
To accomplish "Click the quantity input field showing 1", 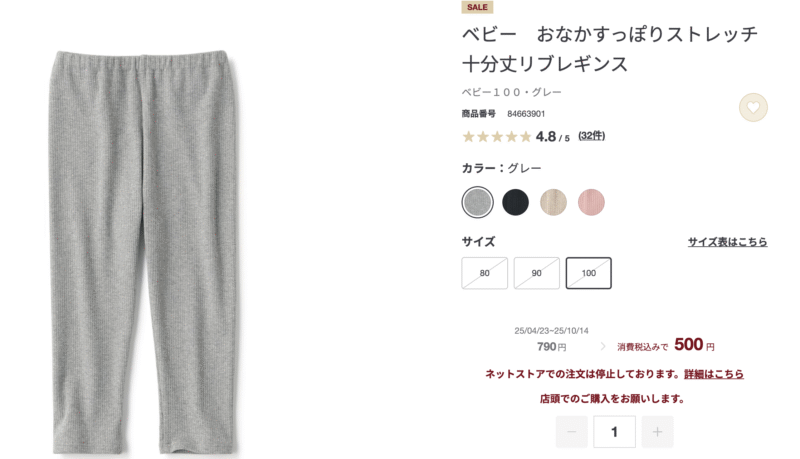I will click(614, 432).
